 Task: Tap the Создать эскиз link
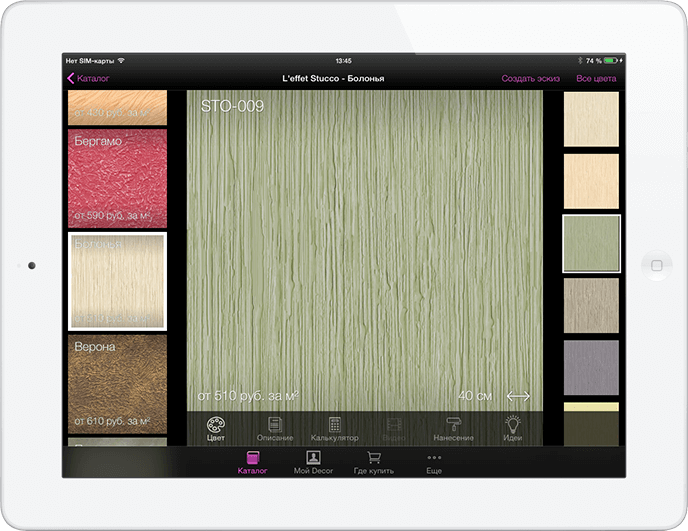point(530,78)
